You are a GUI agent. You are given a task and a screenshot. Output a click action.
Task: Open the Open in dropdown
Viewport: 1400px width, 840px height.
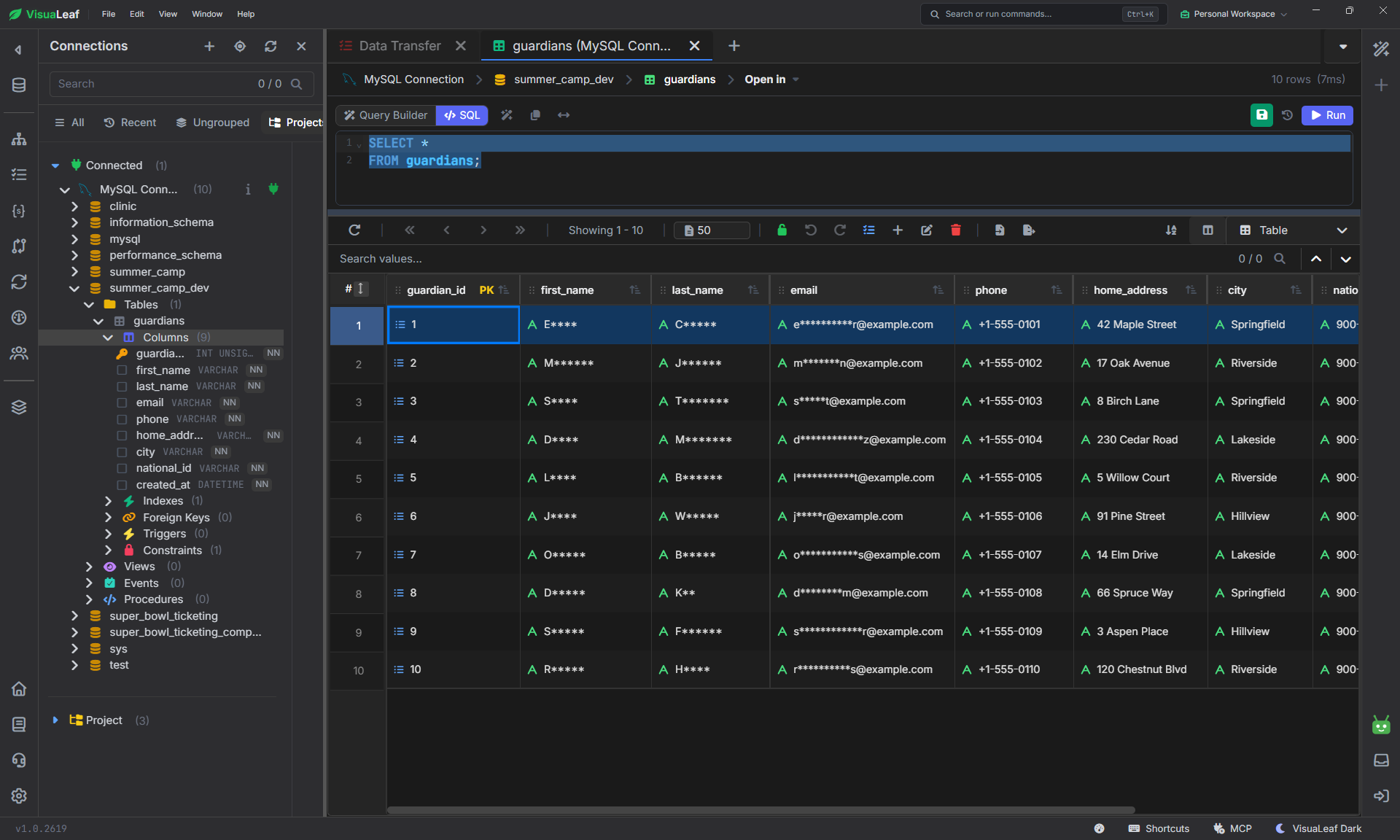click(x=771, y=79)
